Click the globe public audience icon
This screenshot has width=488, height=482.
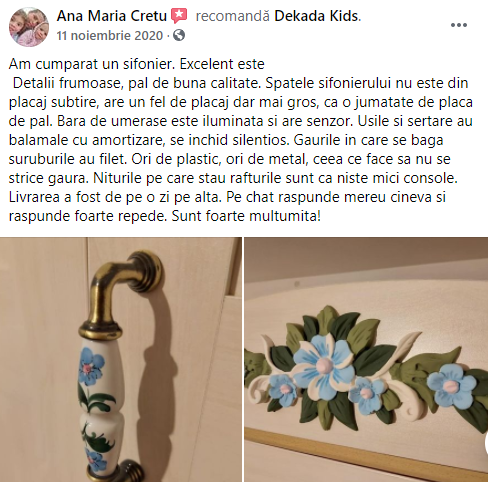pos(179,35)
